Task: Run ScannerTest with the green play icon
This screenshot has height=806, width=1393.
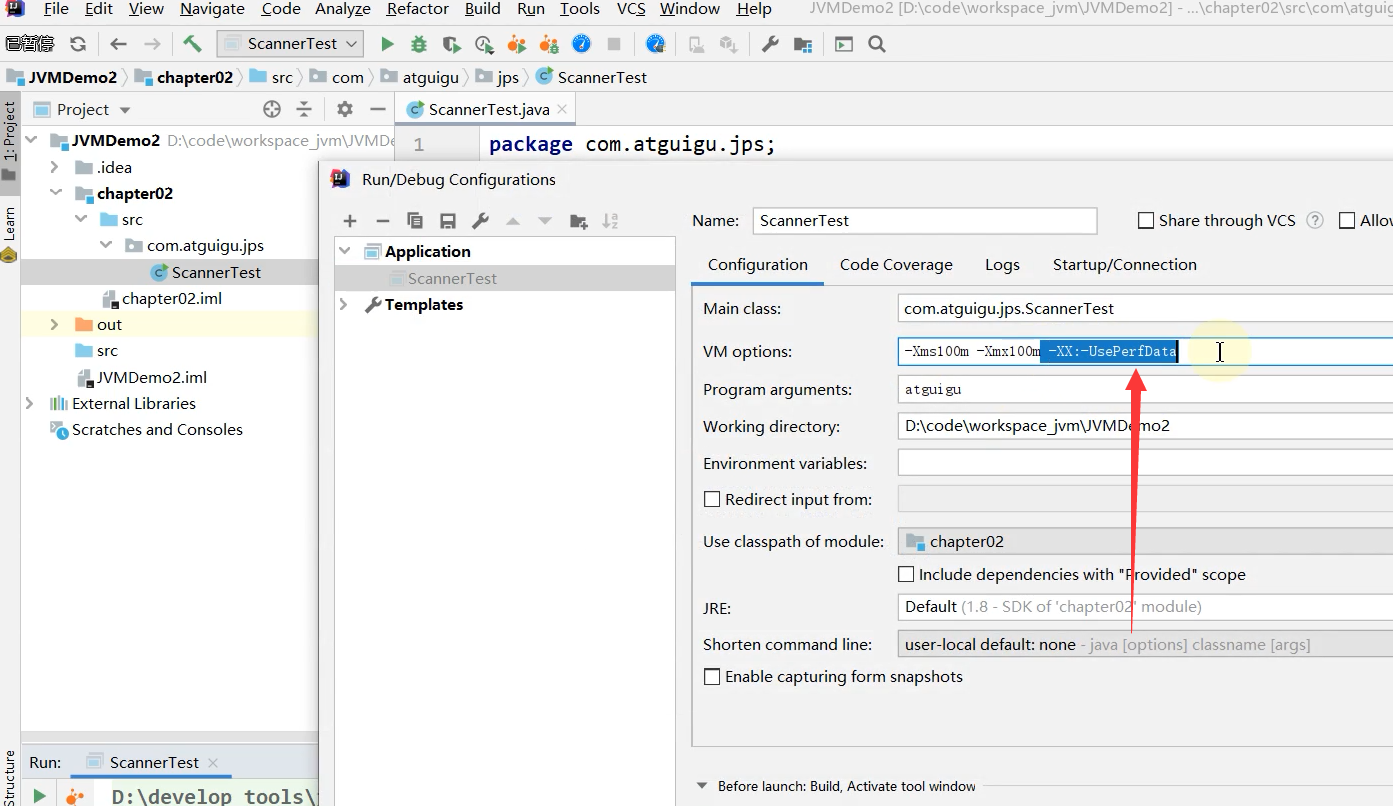Action: [387, 44]
